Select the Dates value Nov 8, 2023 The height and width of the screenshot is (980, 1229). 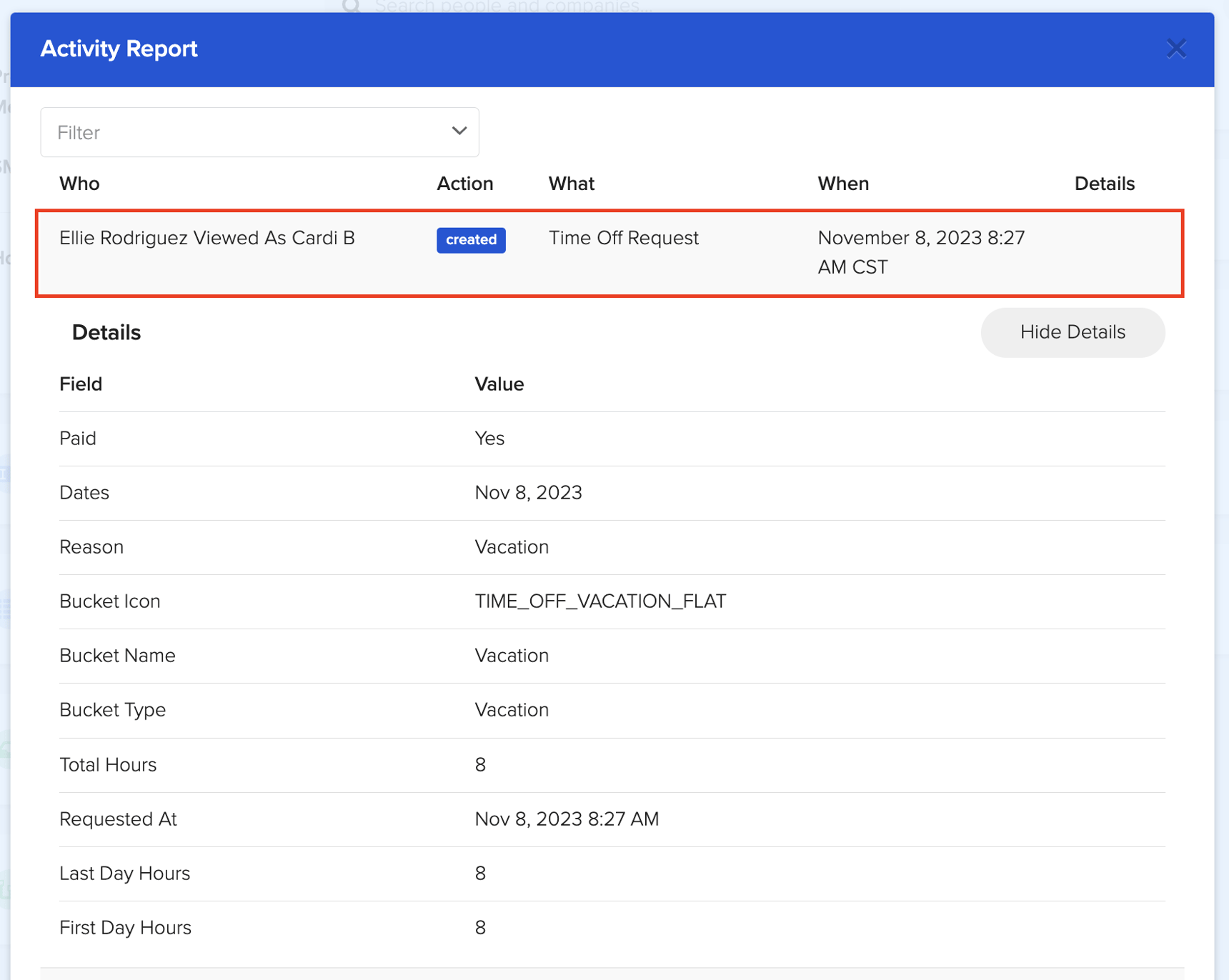(528, 492)
